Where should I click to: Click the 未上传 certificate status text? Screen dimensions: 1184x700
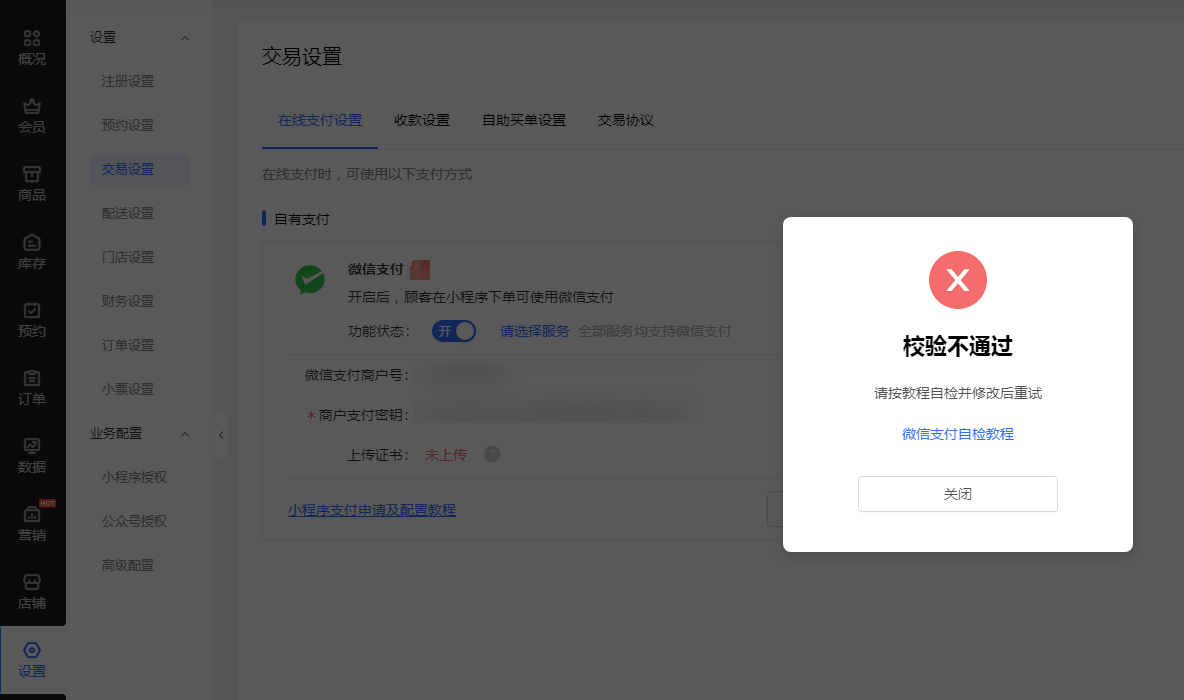tap(446, 455)
